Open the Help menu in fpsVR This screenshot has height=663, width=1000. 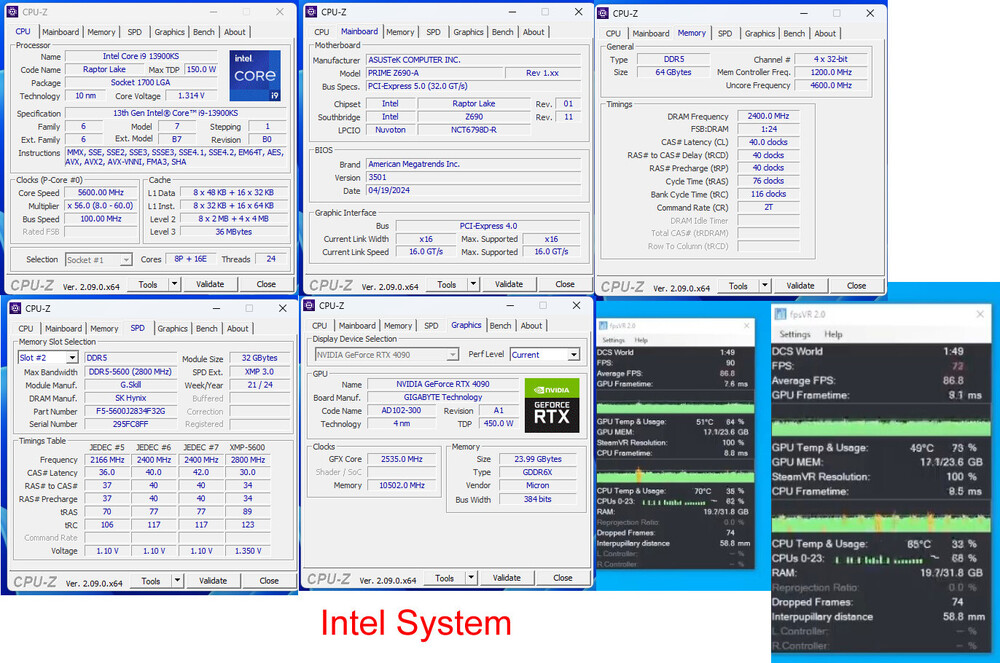point(836,334)
